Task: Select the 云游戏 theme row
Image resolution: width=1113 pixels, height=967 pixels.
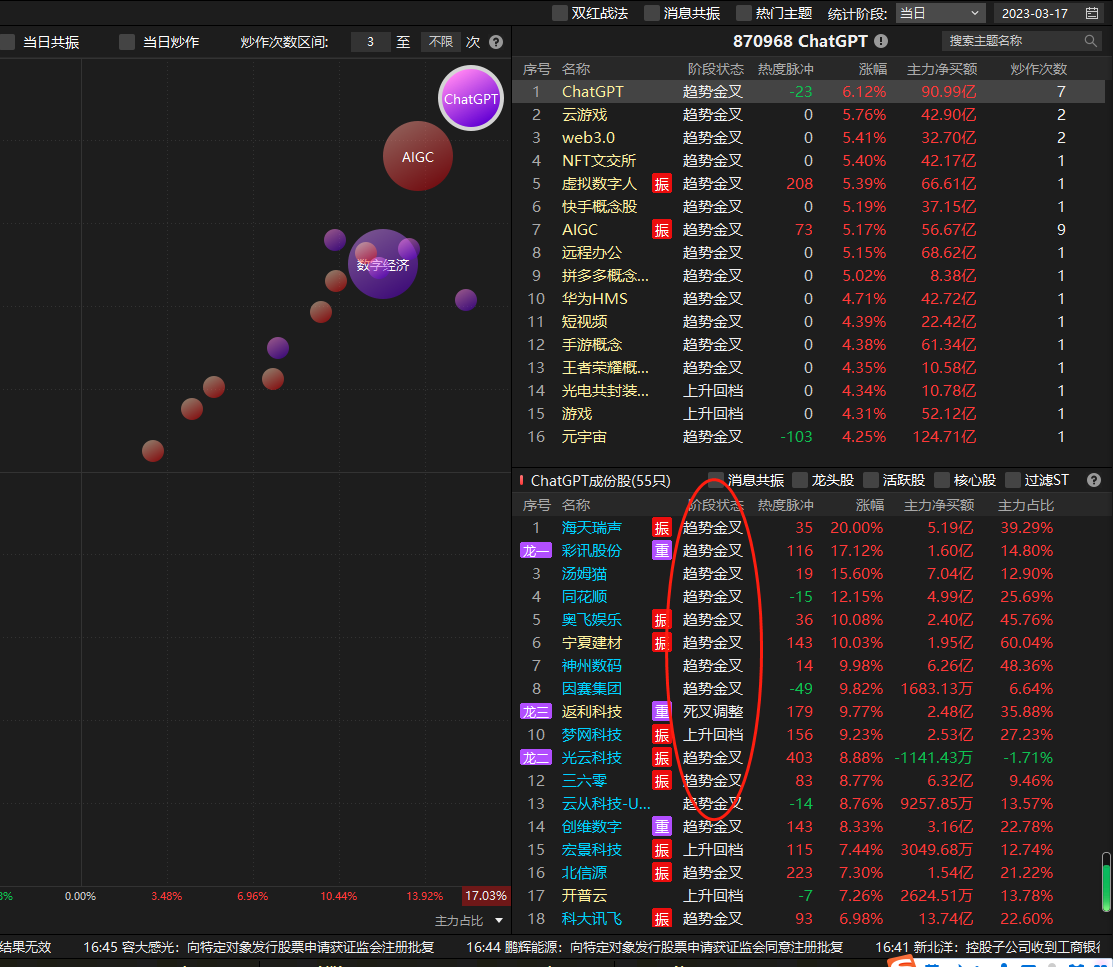Action: (x=808, y=115)
